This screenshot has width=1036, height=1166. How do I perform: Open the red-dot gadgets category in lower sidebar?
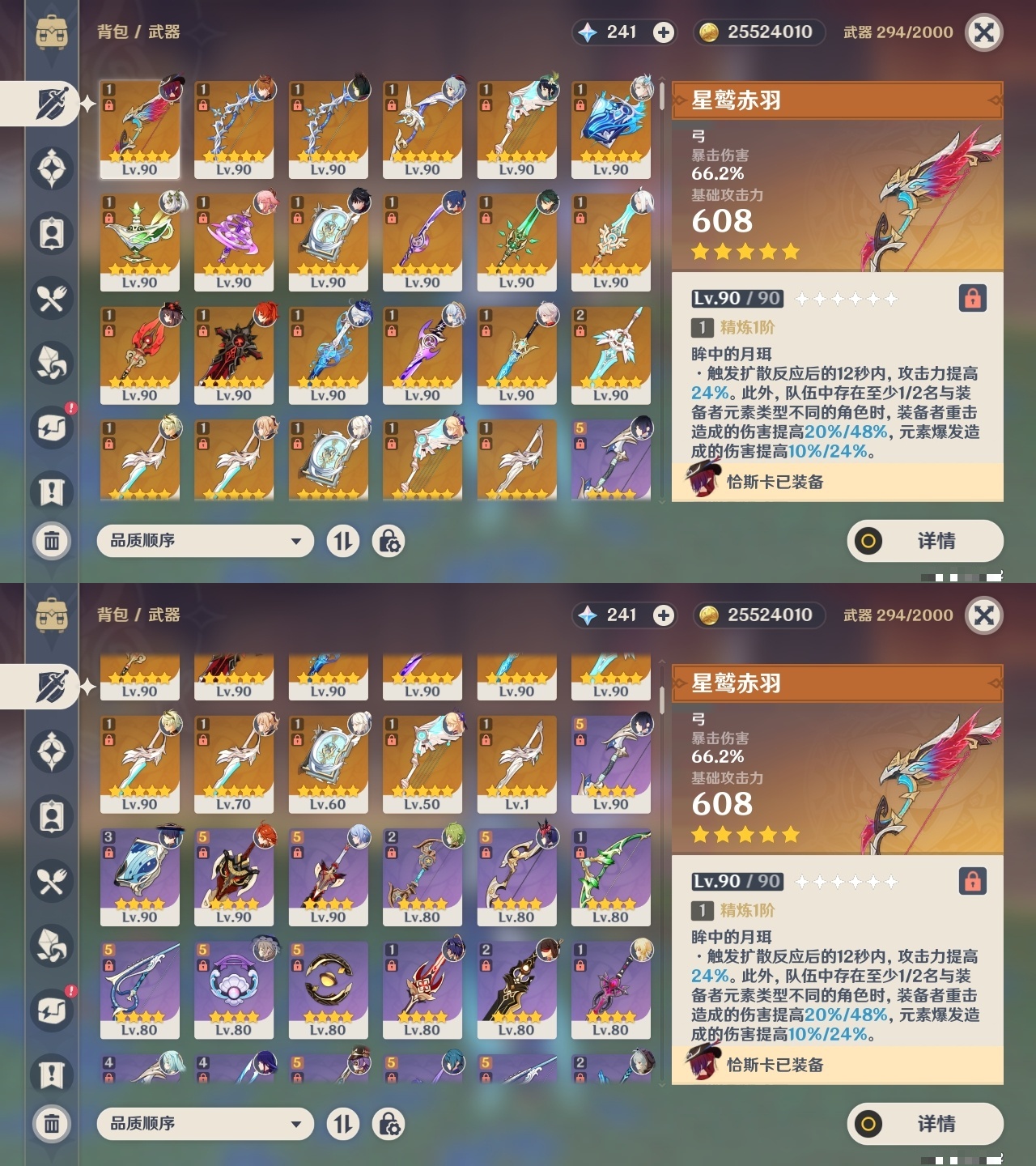52,1011
